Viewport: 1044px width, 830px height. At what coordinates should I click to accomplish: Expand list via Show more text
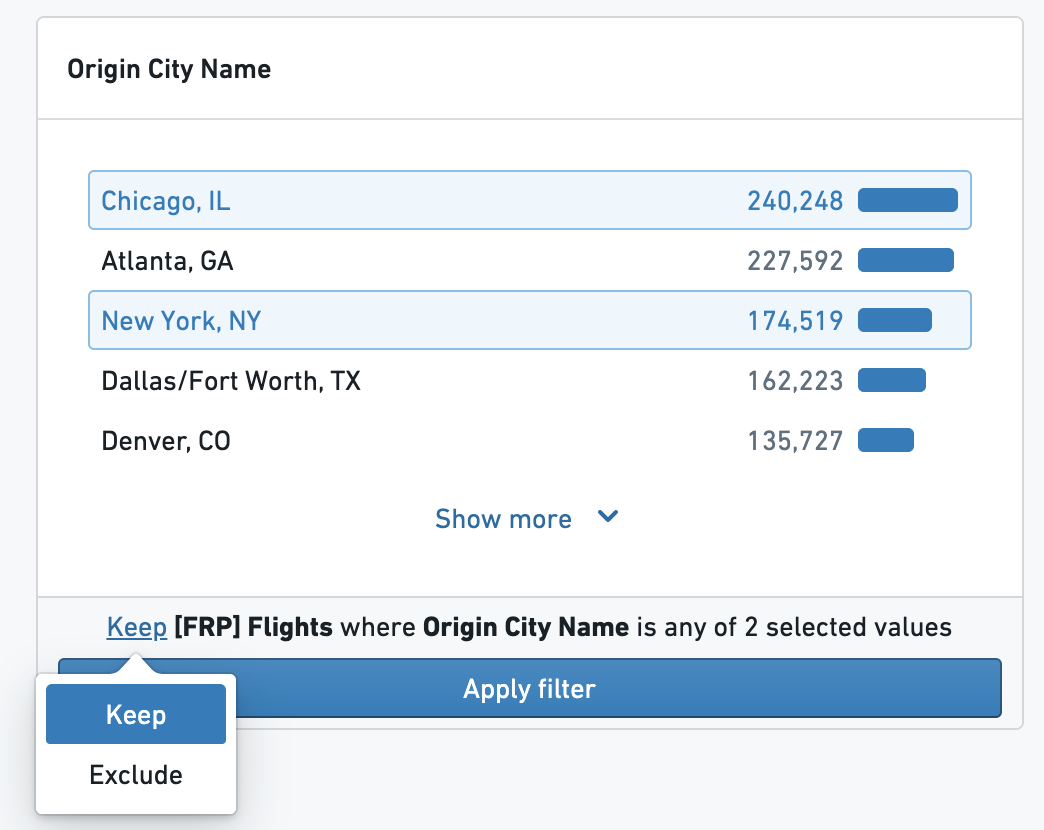503,519
